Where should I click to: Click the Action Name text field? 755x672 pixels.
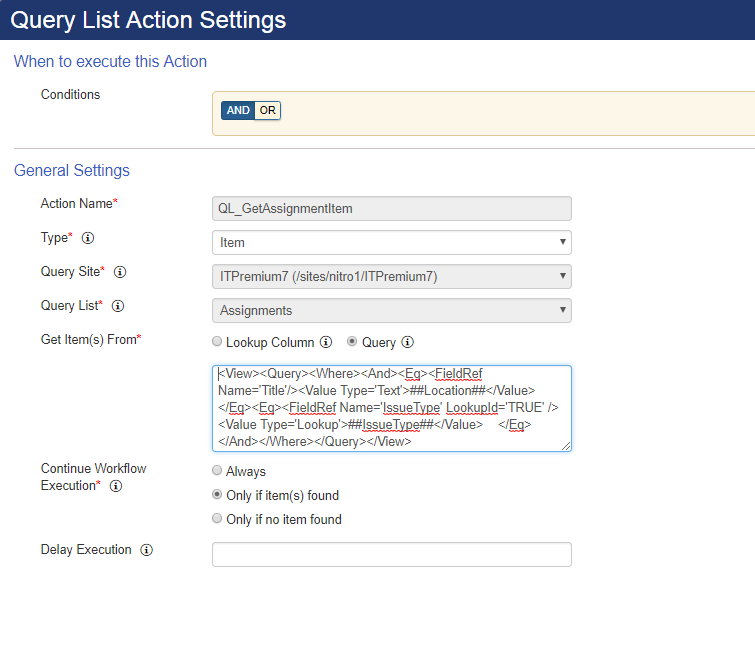pyautogui.click(x=391, y=208)
